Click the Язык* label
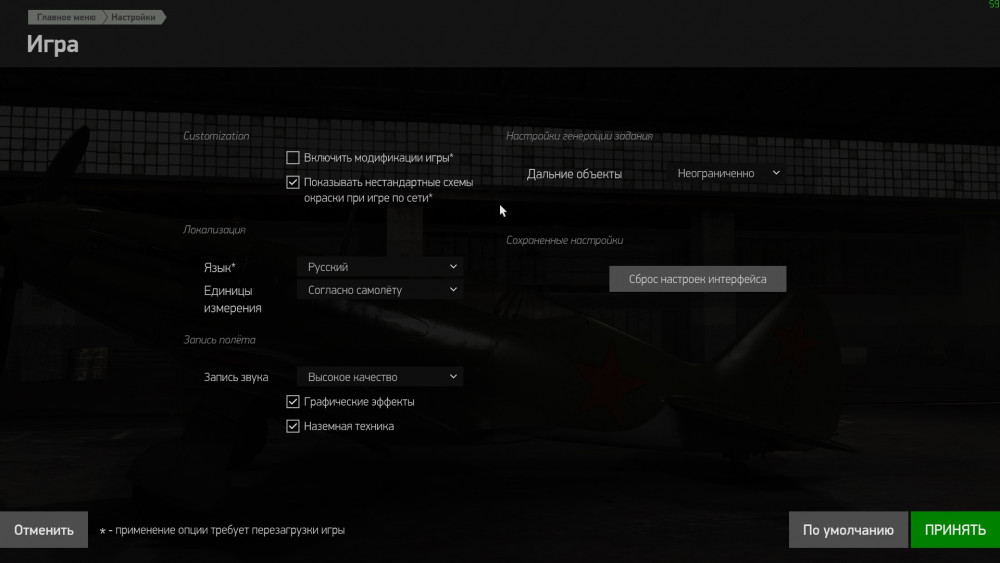 click(x=219, y=268)
